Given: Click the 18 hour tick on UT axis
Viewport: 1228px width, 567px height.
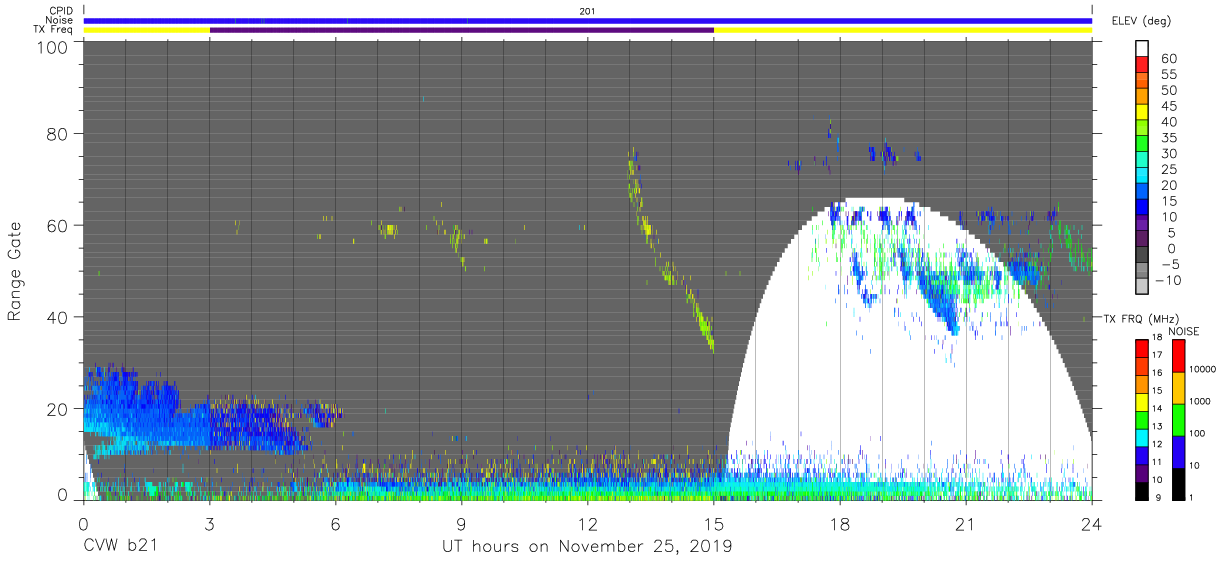Looking at the screenshot, I should [840, 523].
